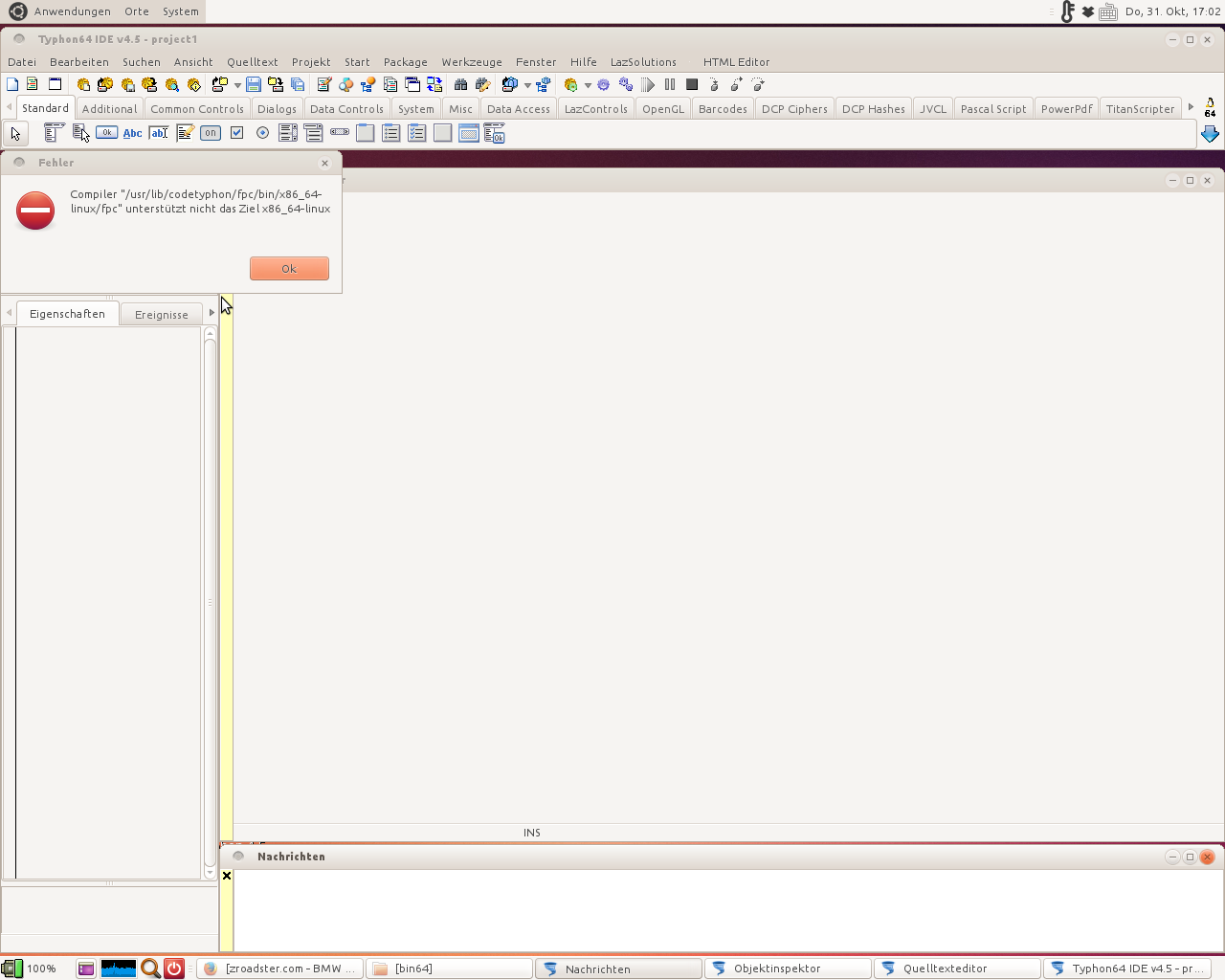Image resolution: width=1225 pixels, height=980 pixels.
Task: Switch to the Pascal Script palette tab
Action: pos(993,109)
